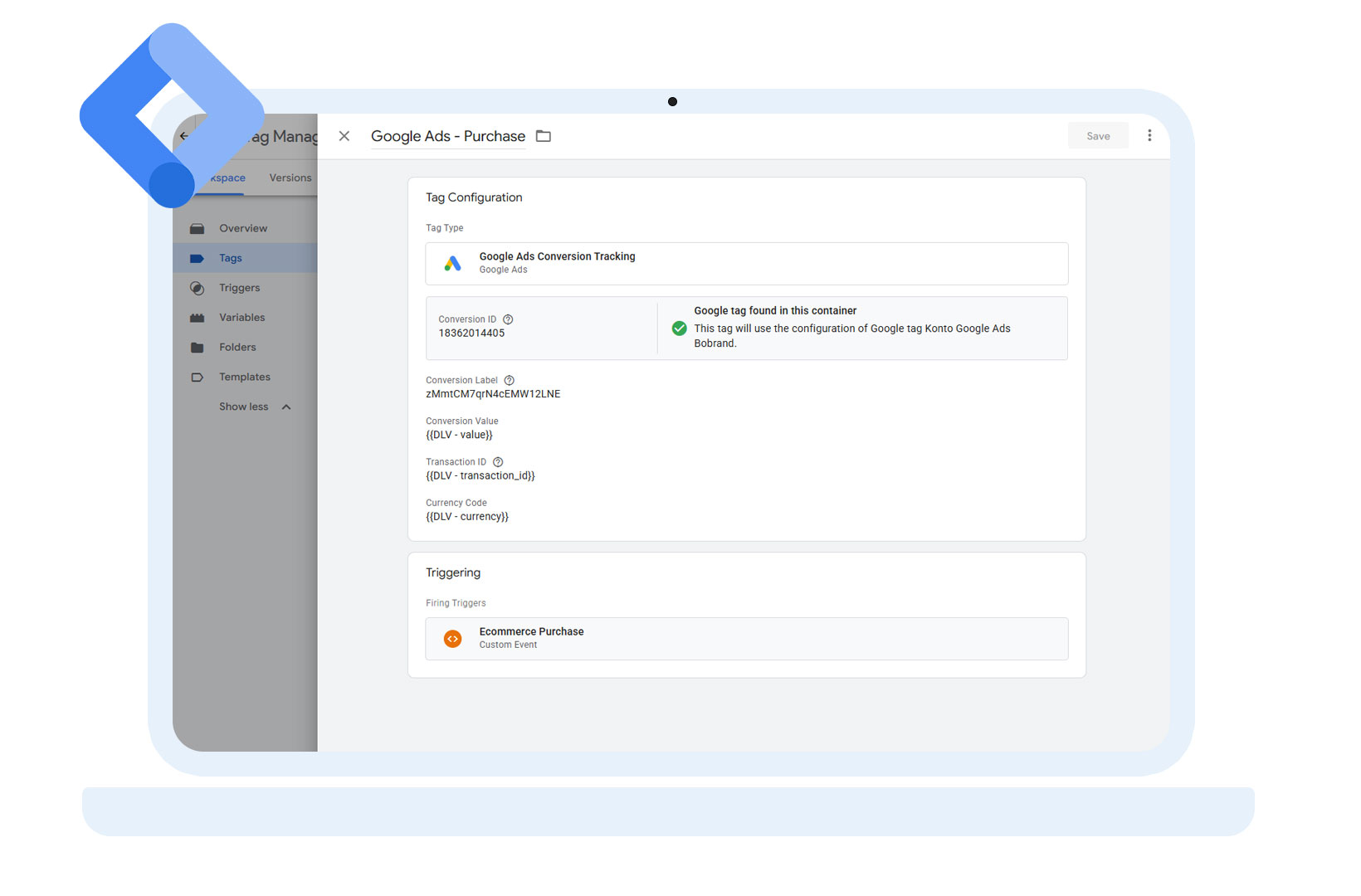The image size is (1361, 896).
Task: Click help icon next to Transaction ID
Action: pyautogui.click(x=498, y=462)
